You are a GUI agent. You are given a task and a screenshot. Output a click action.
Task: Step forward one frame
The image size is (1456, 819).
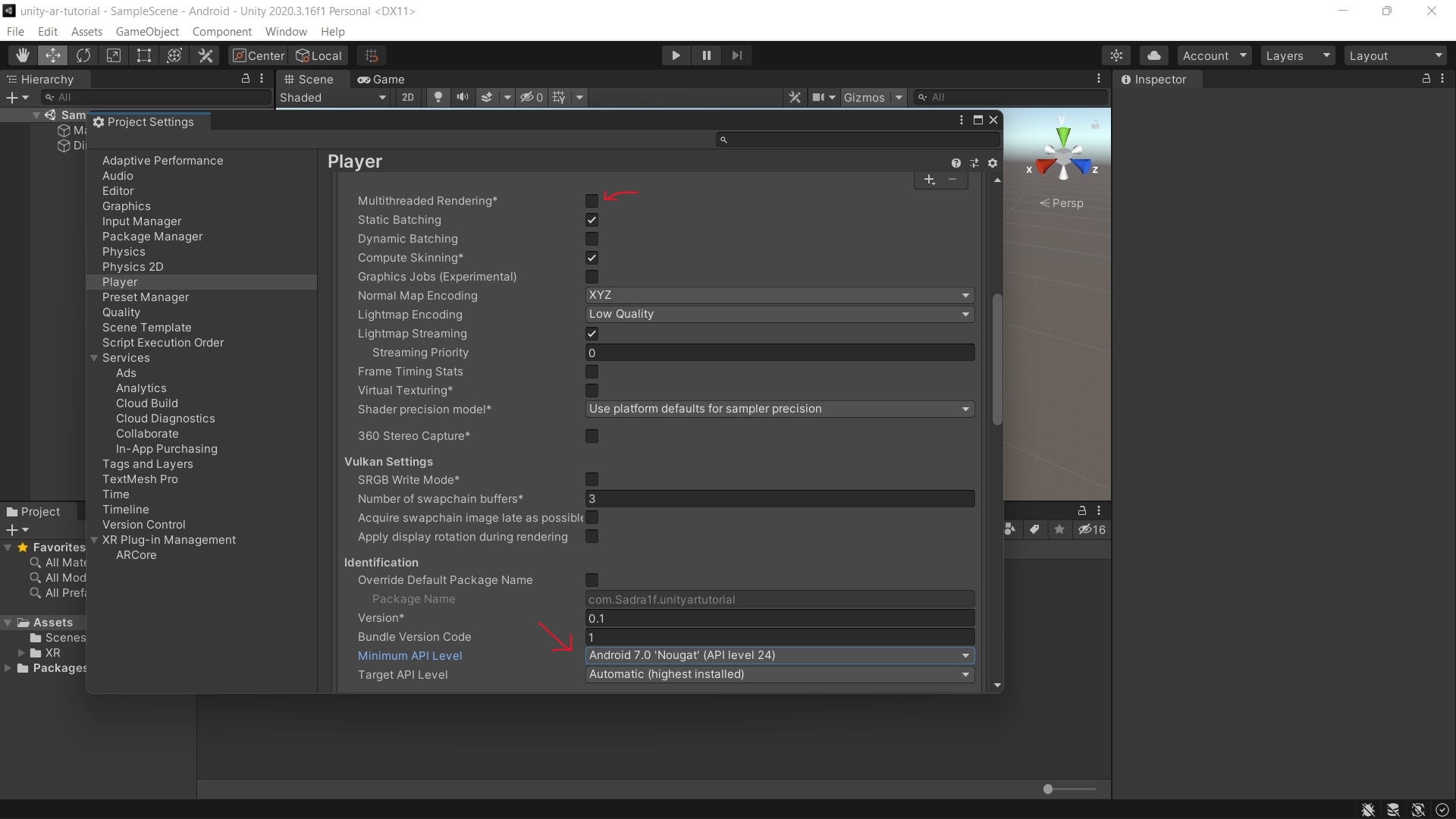click(736, 55)
